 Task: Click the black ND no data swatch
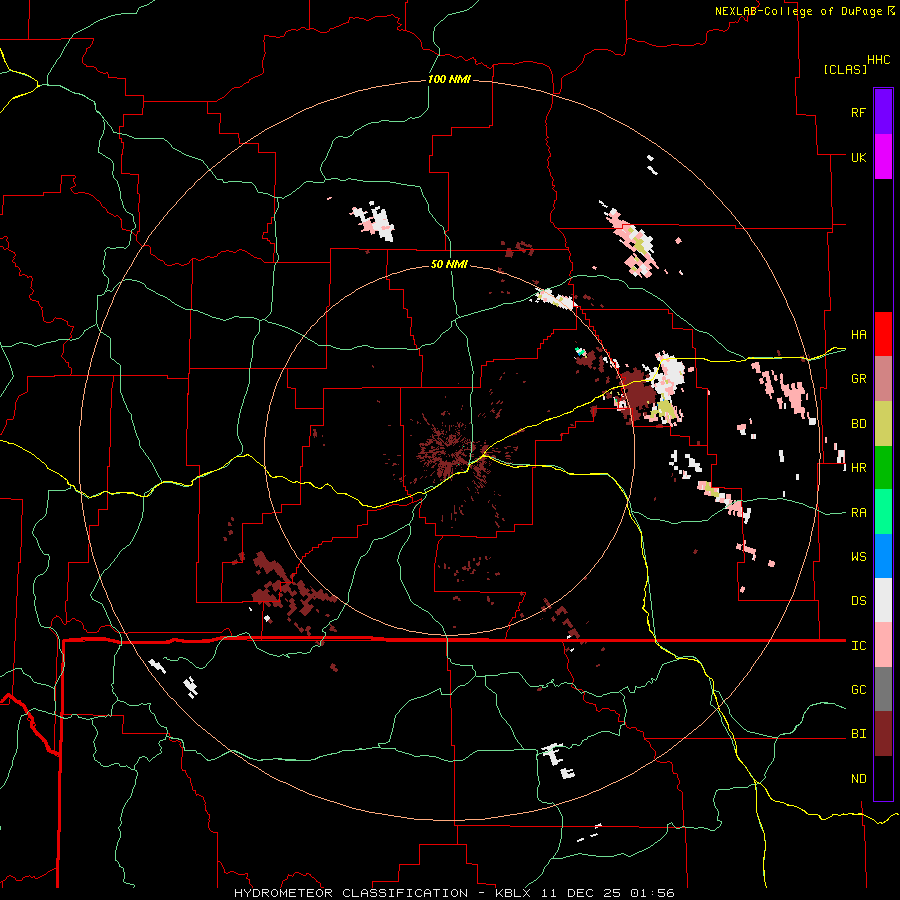[883, 778]
